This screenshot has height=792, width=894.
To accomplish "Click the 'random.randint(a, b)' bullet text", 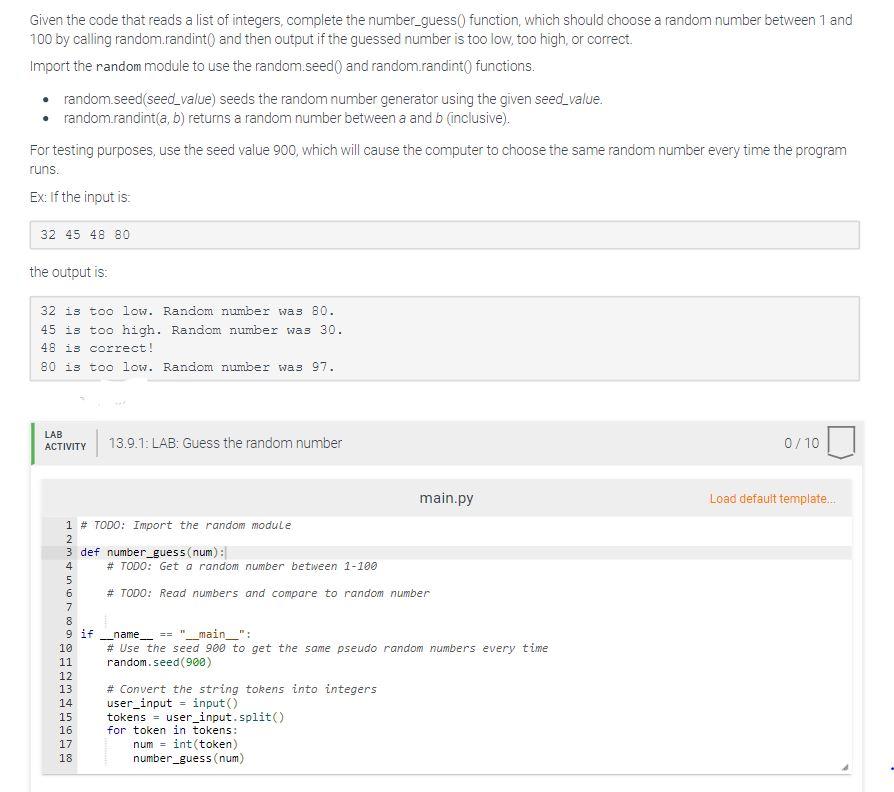I will (x=287, y=118).
